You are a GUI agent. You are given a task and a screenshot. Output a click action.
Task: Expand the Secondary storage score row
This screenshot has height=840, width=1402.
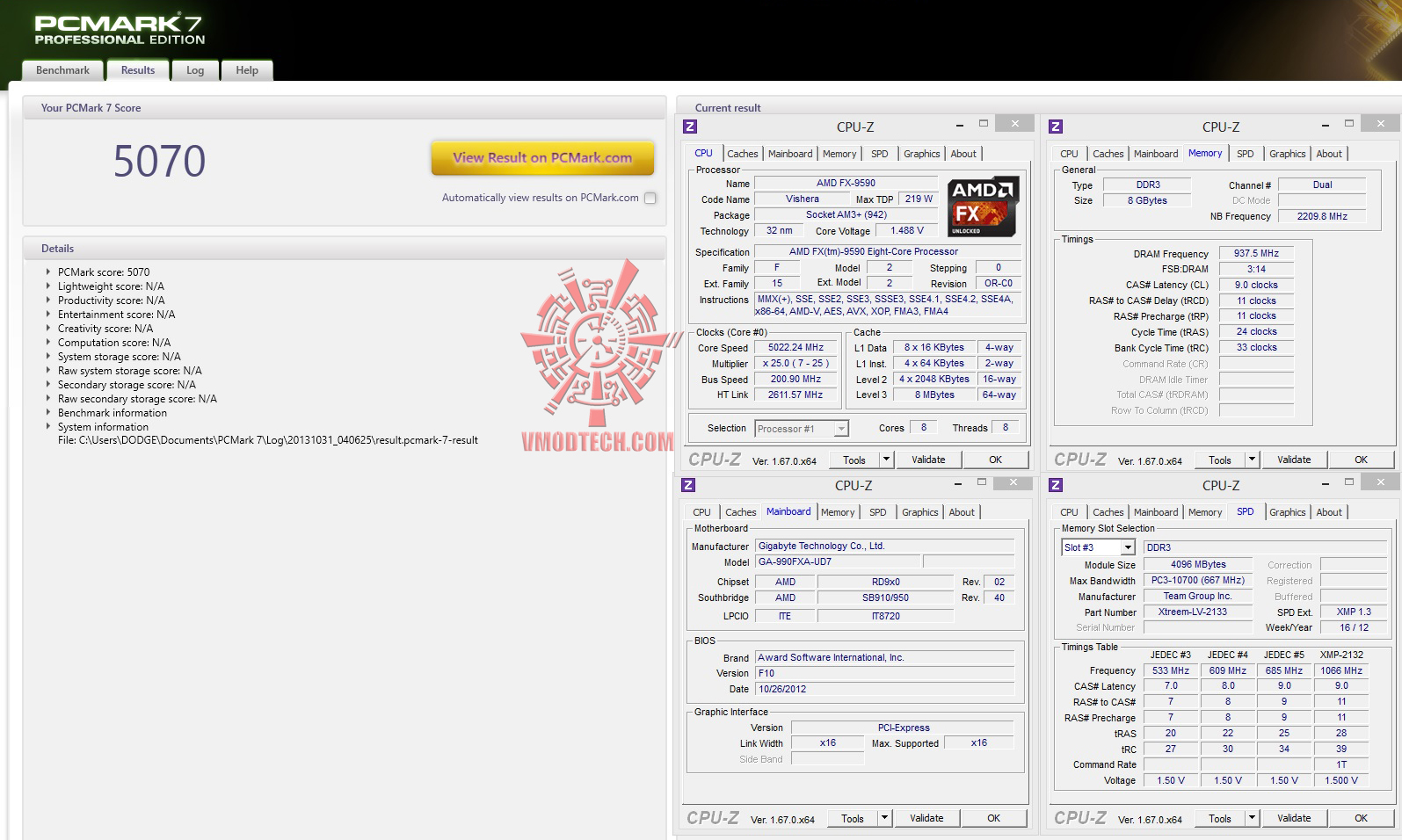coord(48,385)
